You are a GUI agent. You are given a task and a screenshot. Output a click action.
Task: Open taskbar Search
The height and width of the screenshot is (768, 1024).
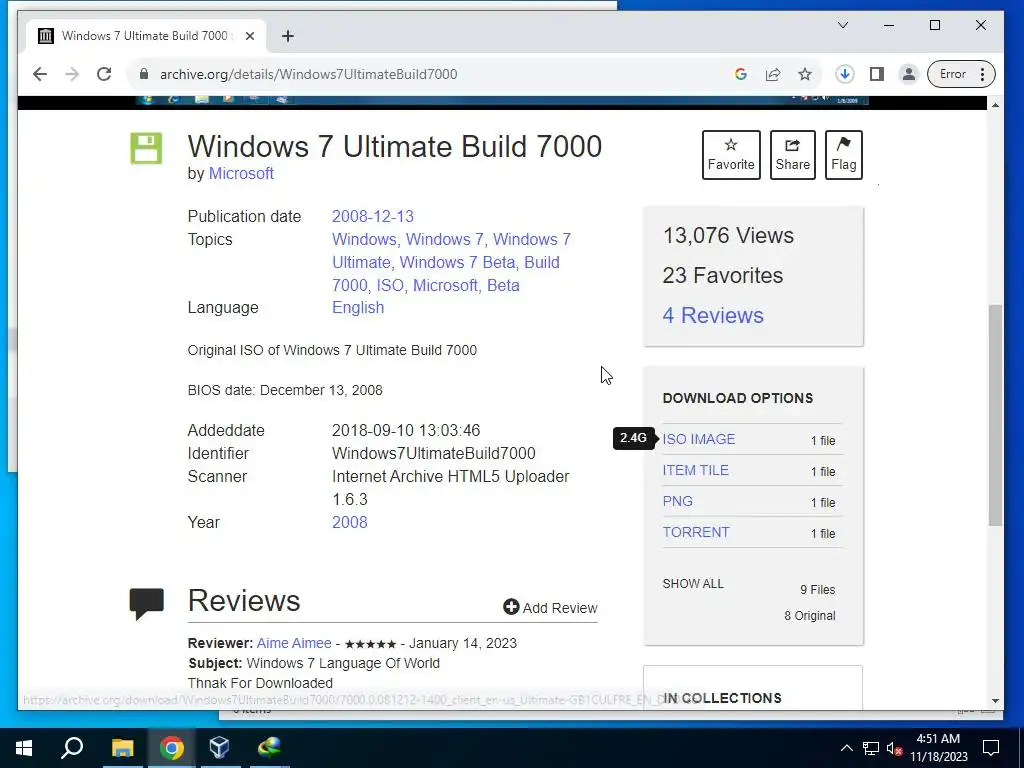click(72, 748)
